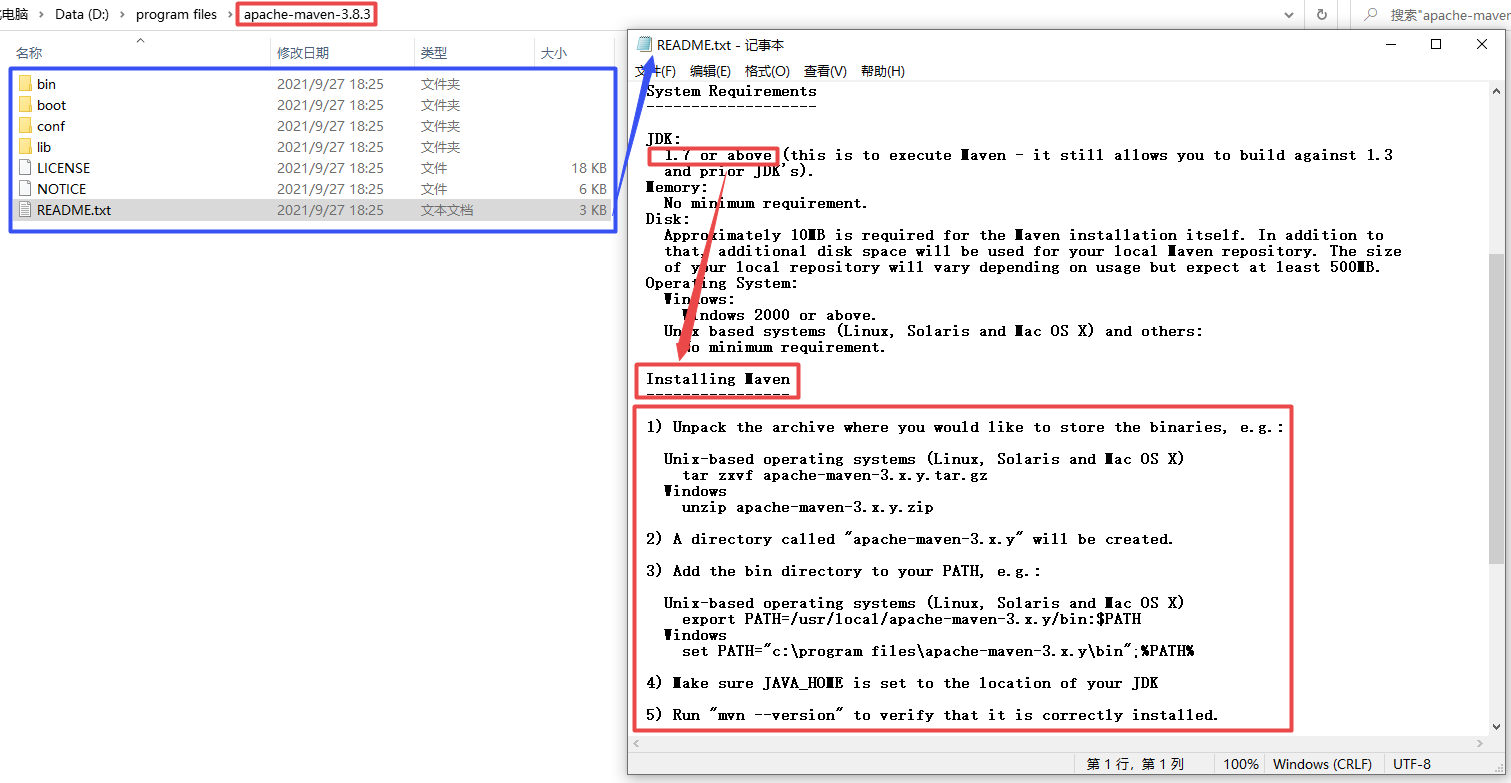Screen dimensions: 1511x783
Task: Click the 18 KB size of LICENSE
Action: (x=589, y=168)
